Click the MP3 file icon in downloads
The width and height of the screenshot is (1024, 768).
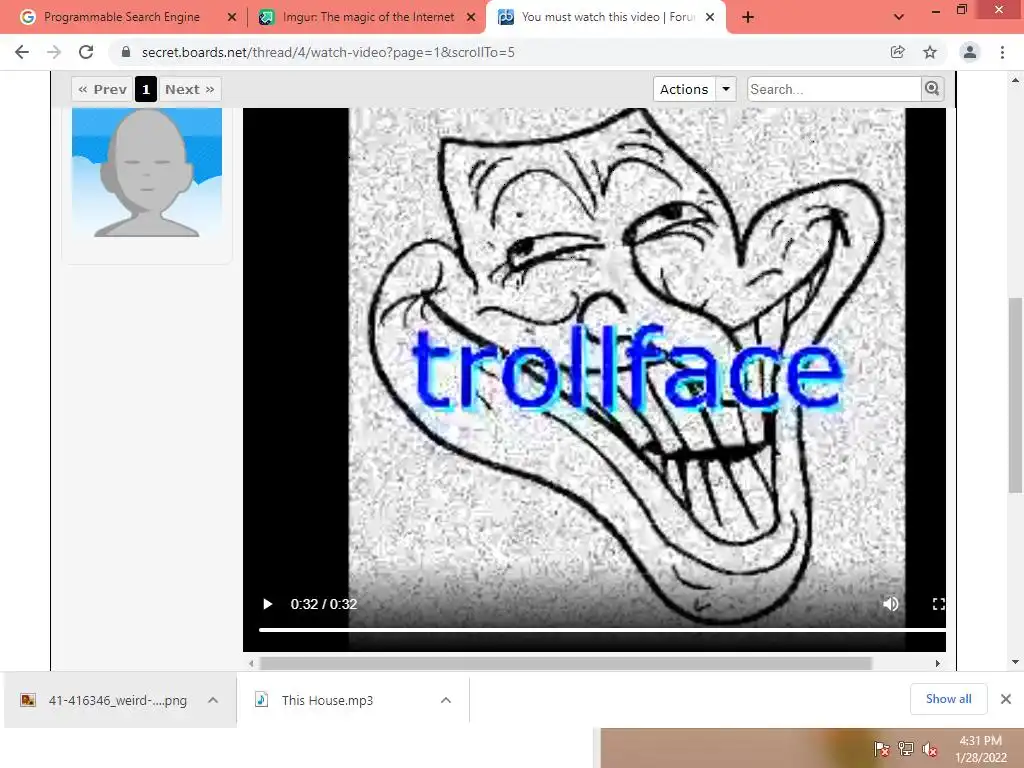261,699
